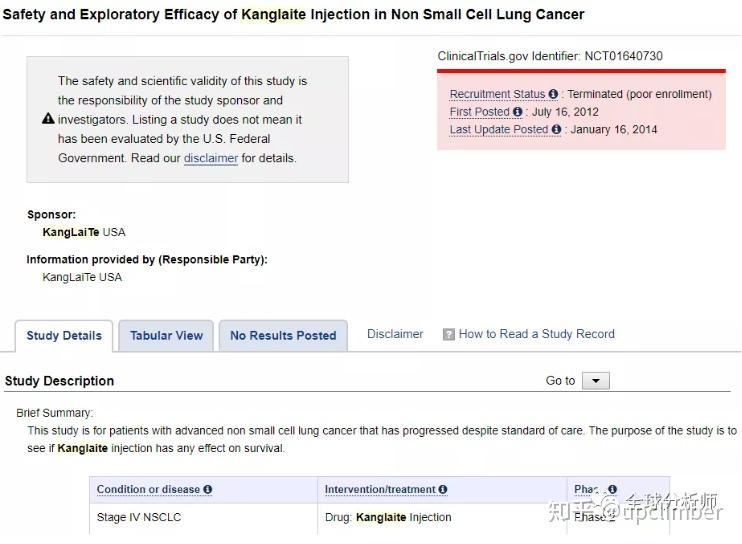
Task: Click info icon beside Recruitment Status
Action: (553, 94)
